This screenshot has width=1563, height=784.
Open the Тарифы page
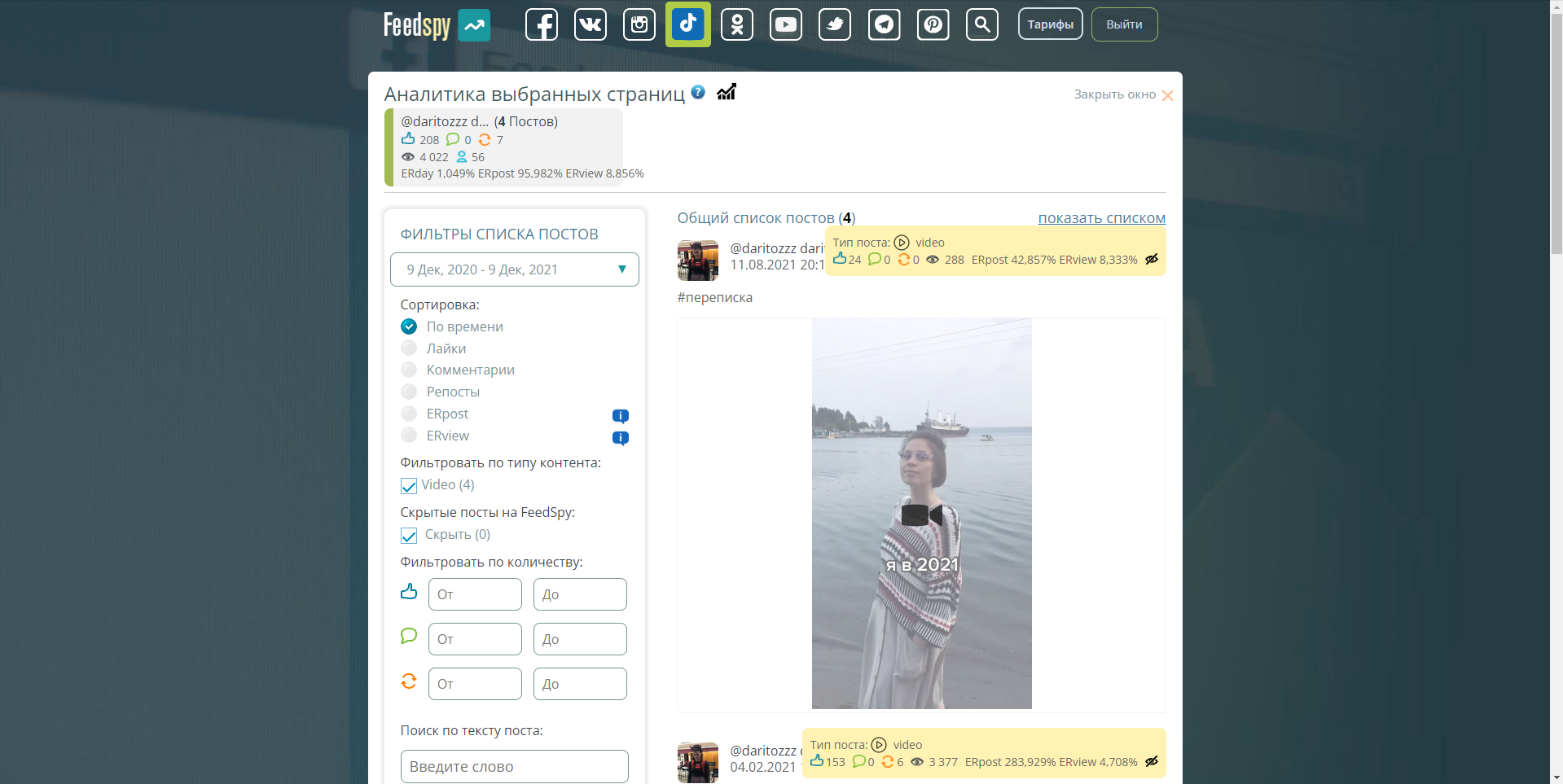click(1051, 24)
